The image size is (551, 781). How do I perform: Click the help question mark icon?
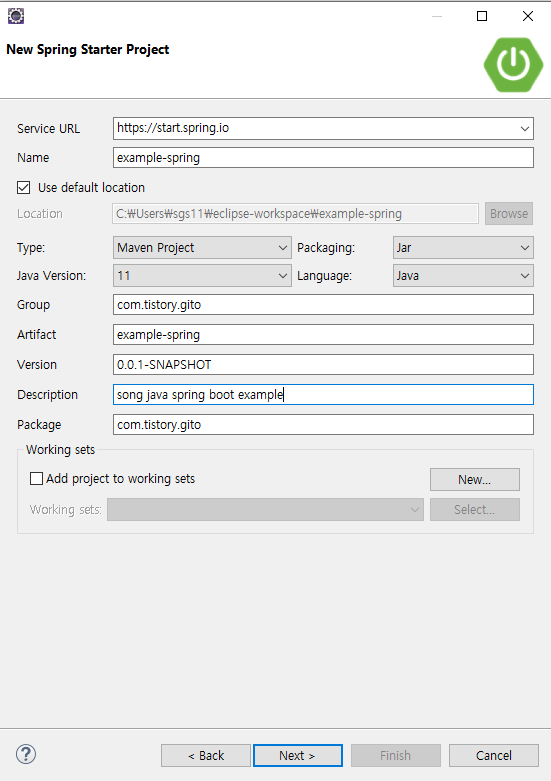click(26, 754)
